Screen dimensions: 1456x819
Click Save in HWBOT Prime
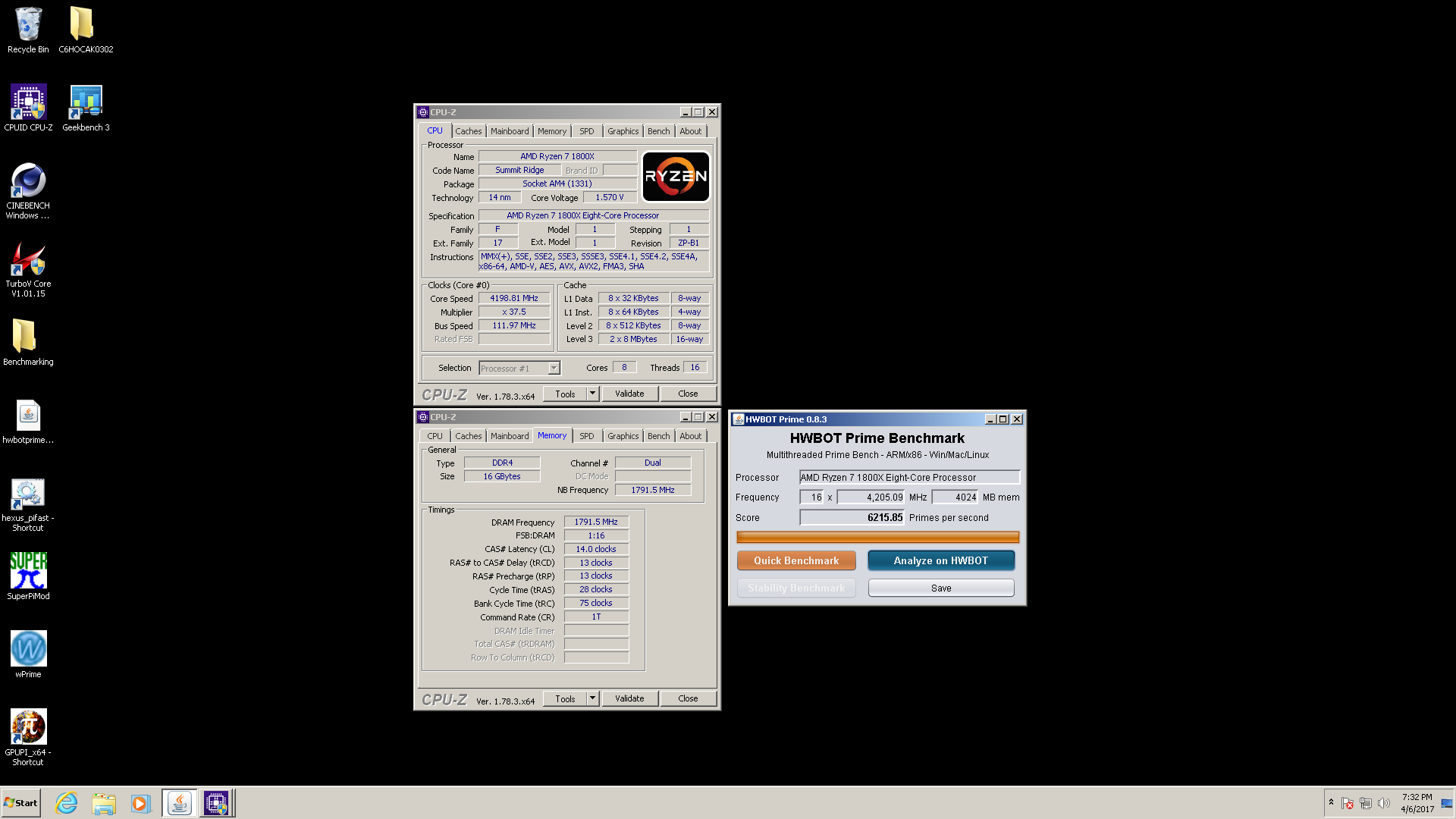941,588
